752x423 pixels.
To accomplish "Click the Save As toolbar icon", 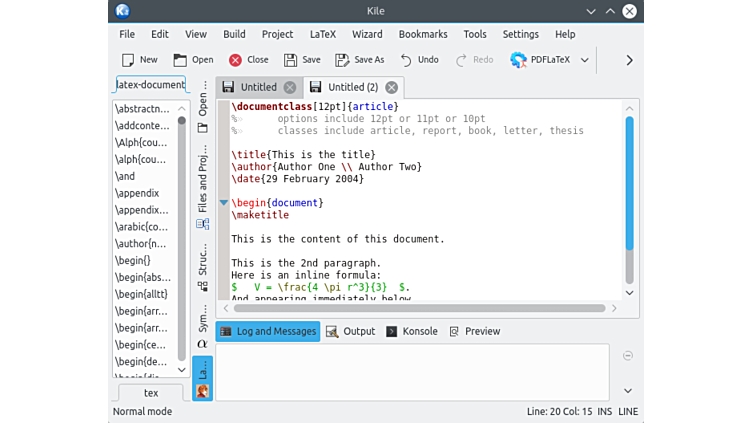I will click(x=341, y=60).
